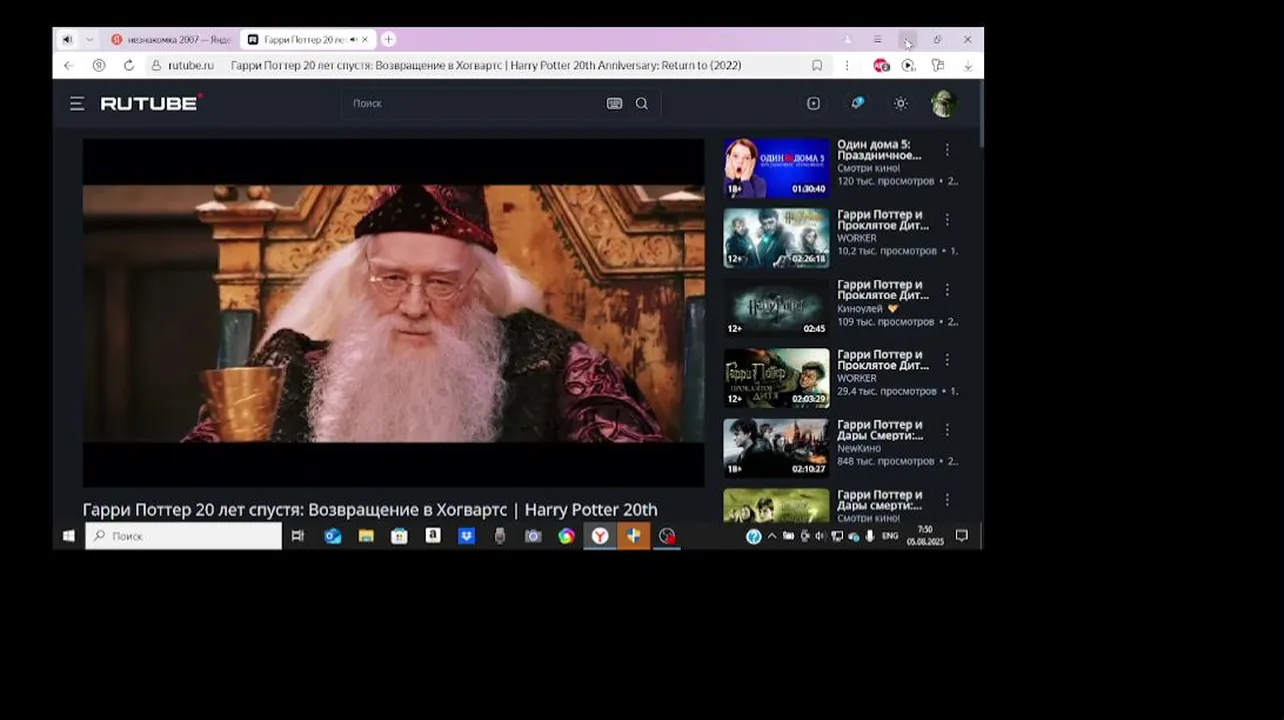Open the Windows Start menu
Screen dimensions: 1284x720
pyautogui.click(x=68, y=536)
